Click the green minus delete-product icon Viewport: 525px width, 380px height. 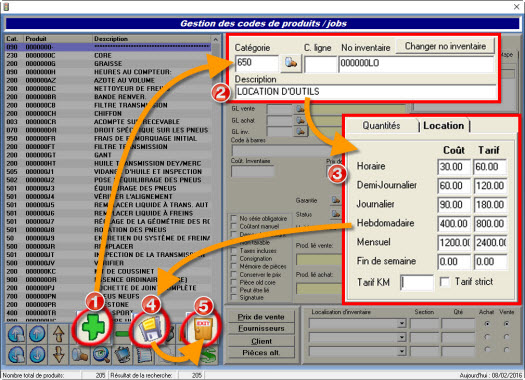(x=122, y=333)
